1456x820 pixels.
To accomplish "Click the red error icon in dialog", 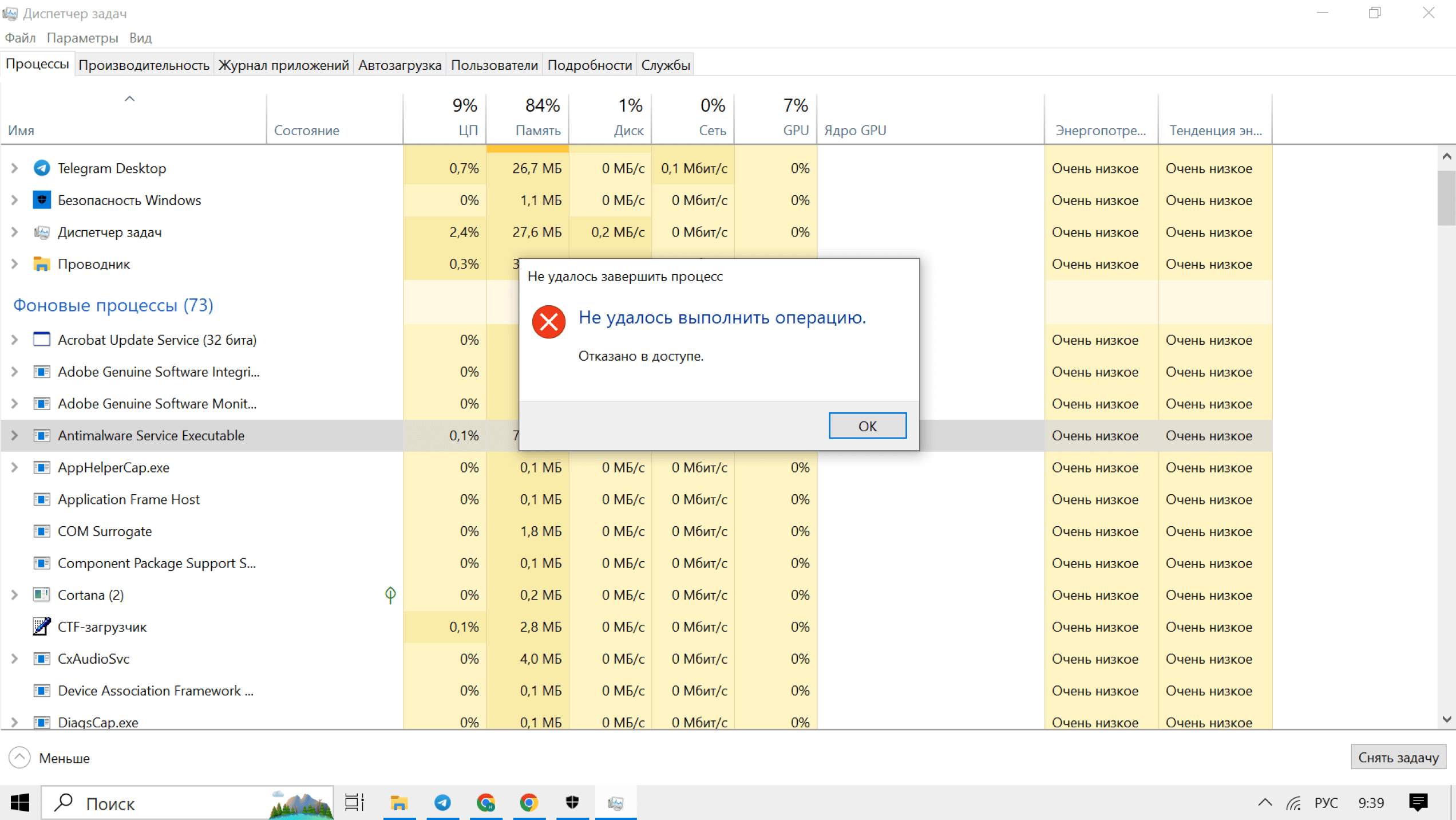I will coord(548,322).
